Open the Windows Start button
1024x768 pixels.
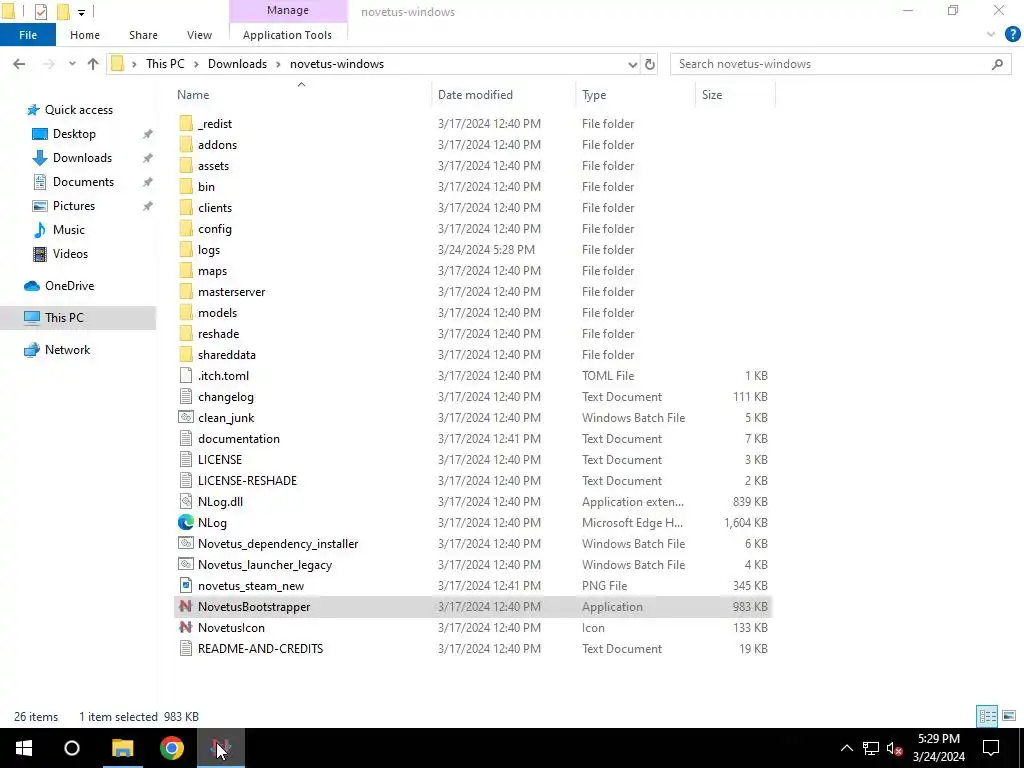click(x=24, y=748)
